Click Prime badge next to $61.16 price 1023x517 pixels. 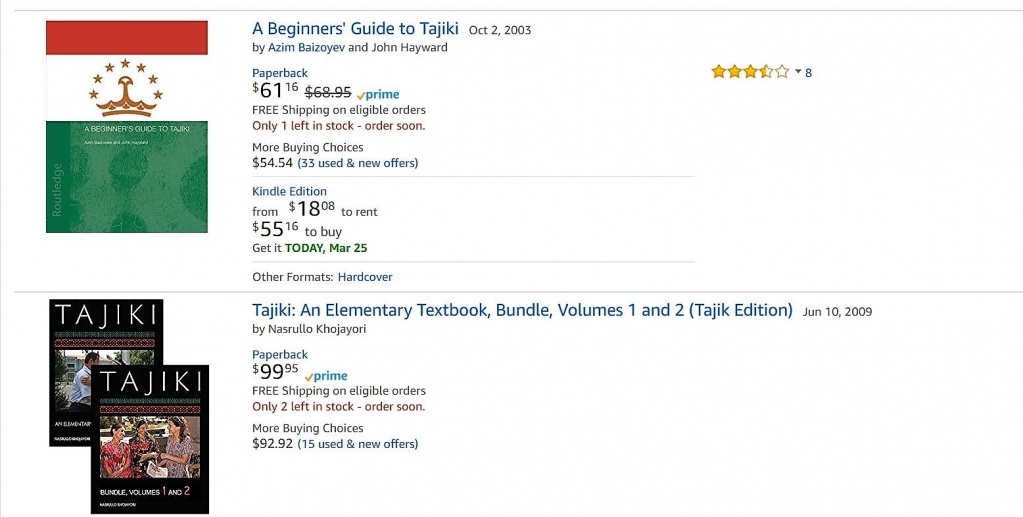(x=379, y=95)
